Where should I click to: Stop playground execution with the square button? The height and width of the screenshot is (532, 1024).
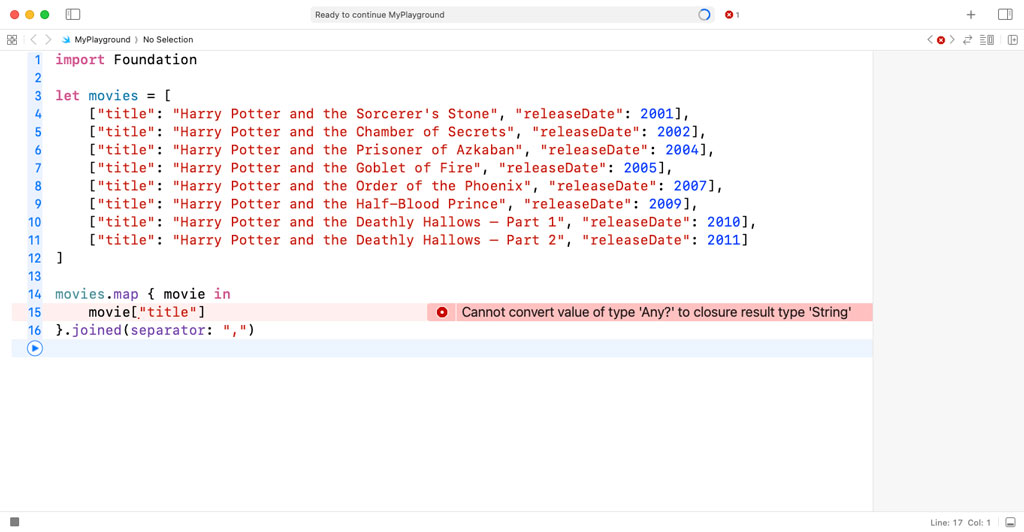[x=14, y=522]
